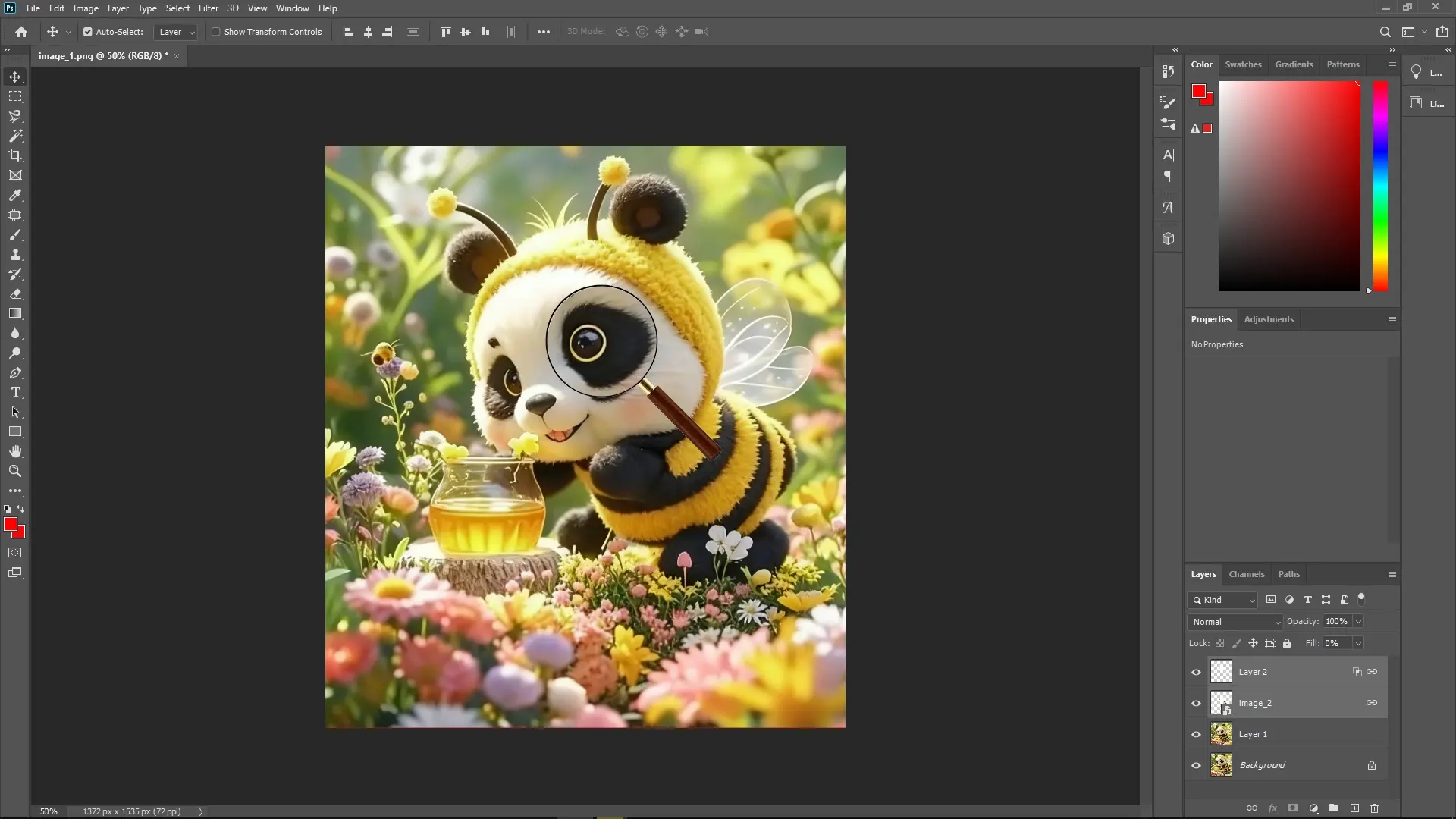Toggle Show Transform Controls
The width and height of the screenshot is (1456, 819).
pos(216,32)
